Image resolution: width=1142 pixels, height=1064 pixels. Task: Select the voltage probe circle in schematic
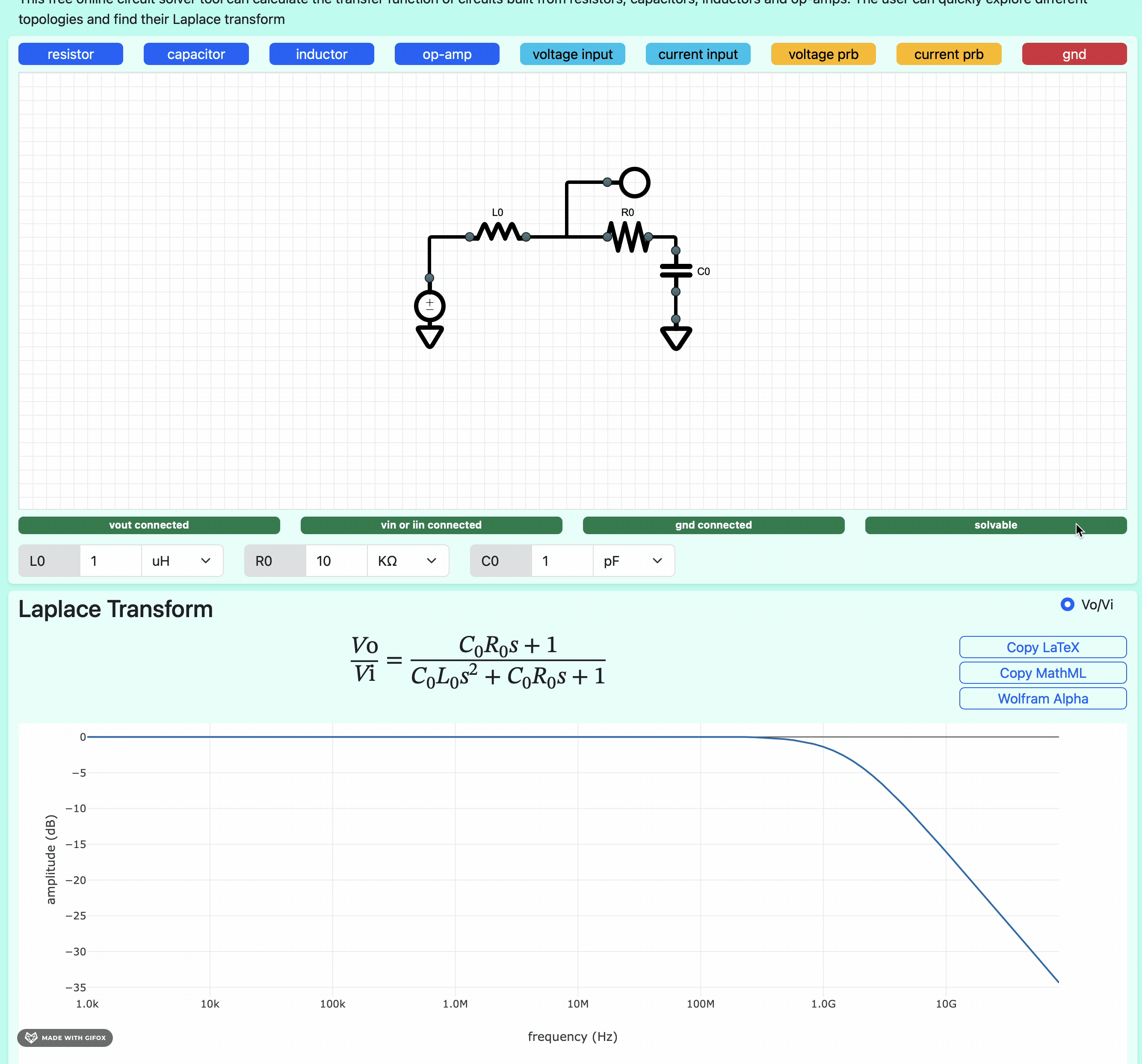(634, 183)
